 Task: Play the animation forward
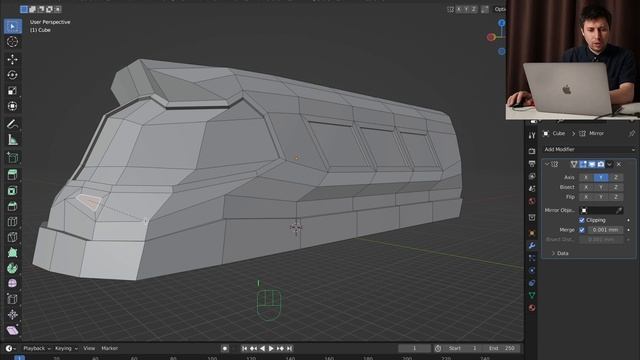pyautogui.click(x=271, y=349)
